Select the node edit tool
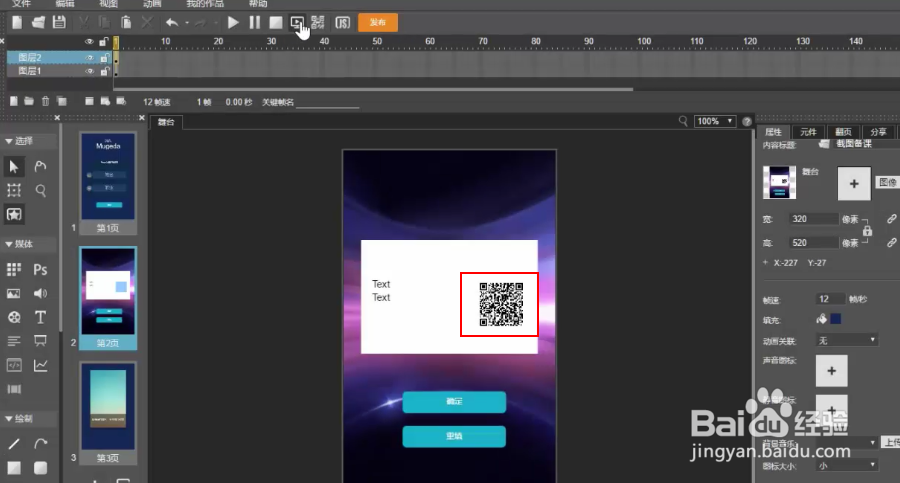 [40, 167]
